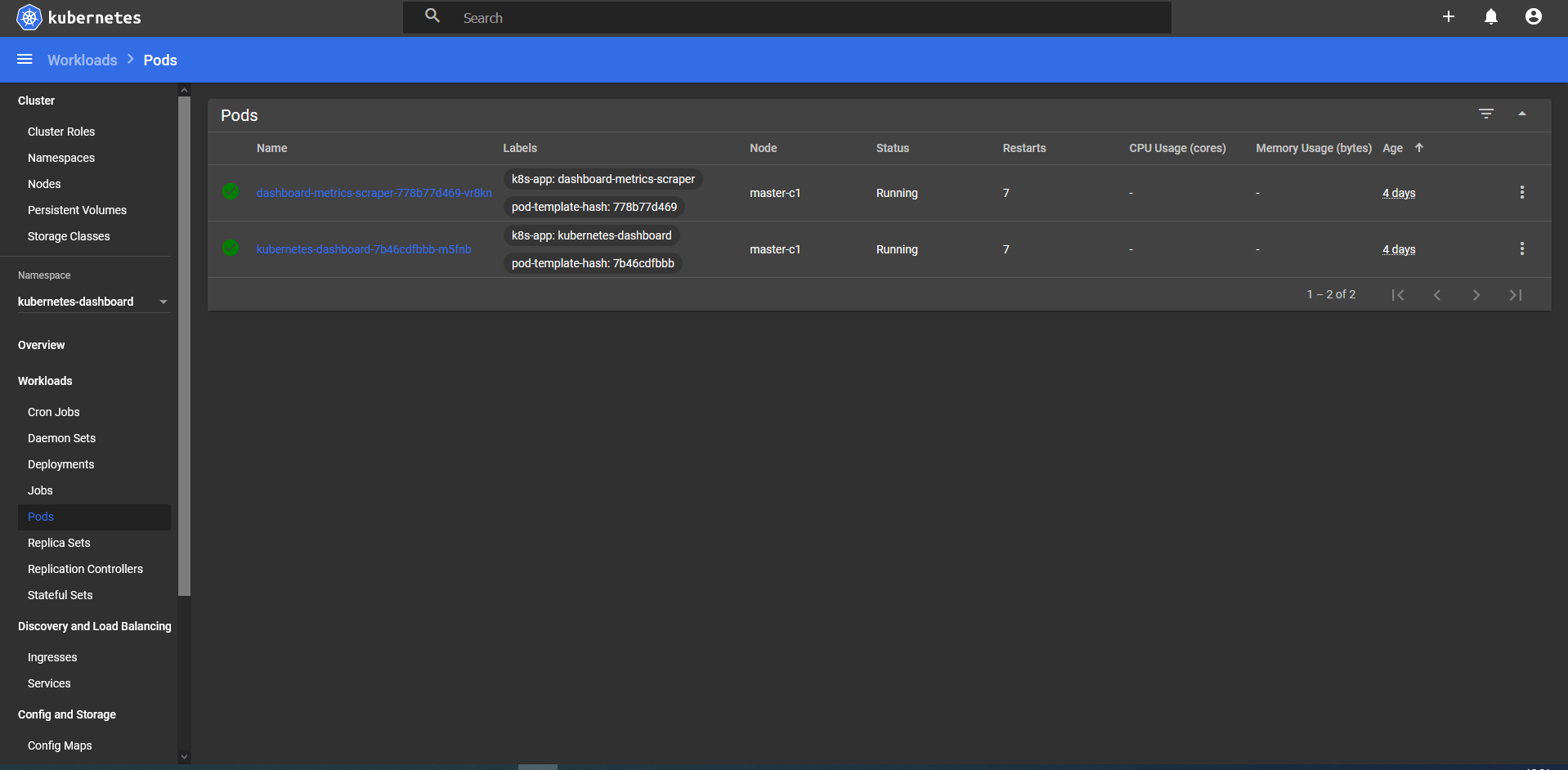This screenshot has width=1568, height=770.
Task: Click green status icon of kubernetes-dashboard pod
Action: (231, 248)
